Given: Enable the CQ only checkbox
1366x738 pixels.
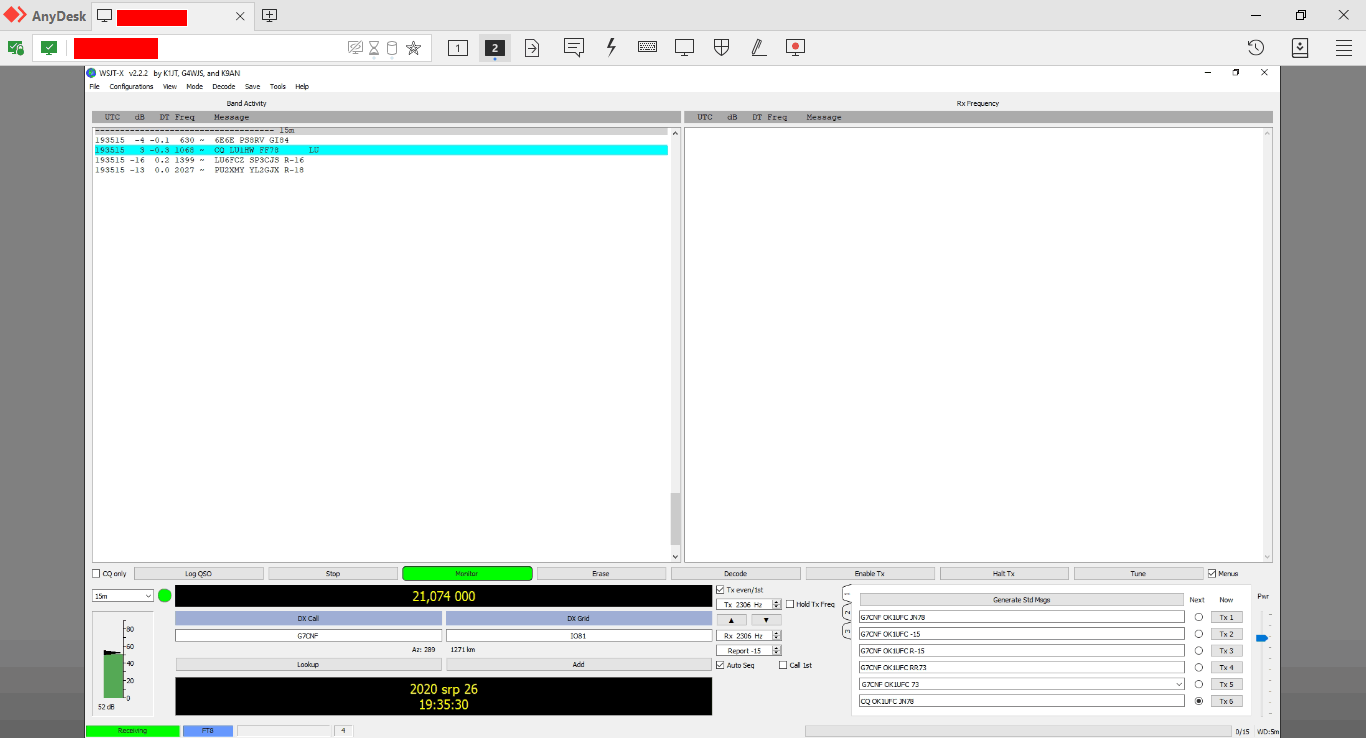Looking at the screenshot, I should tap(97, 574).
